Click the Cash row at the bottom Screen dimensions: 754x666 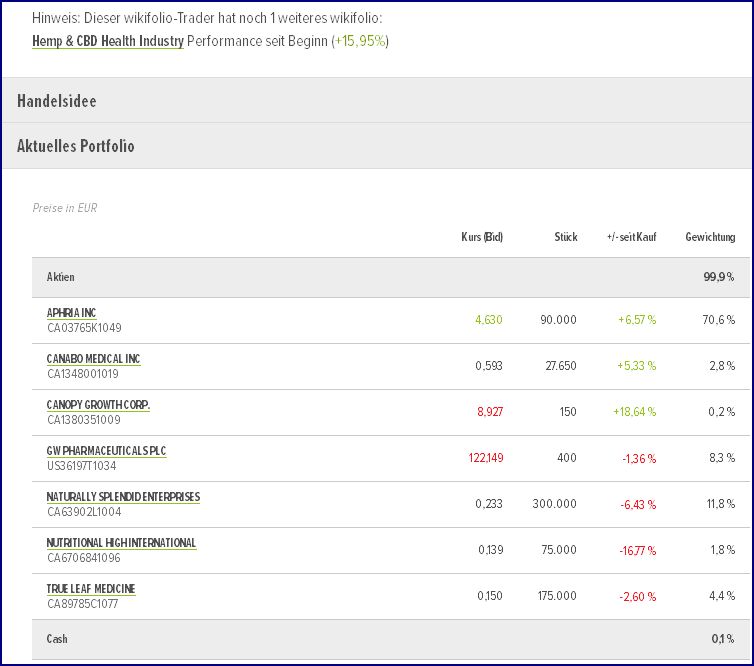390,638
